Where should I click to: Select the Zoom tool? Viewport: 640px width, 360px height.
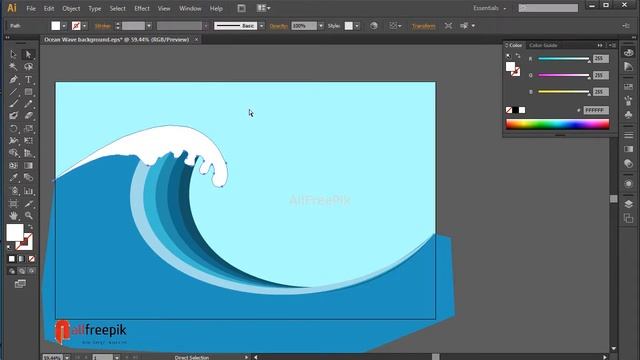point(28,216)
